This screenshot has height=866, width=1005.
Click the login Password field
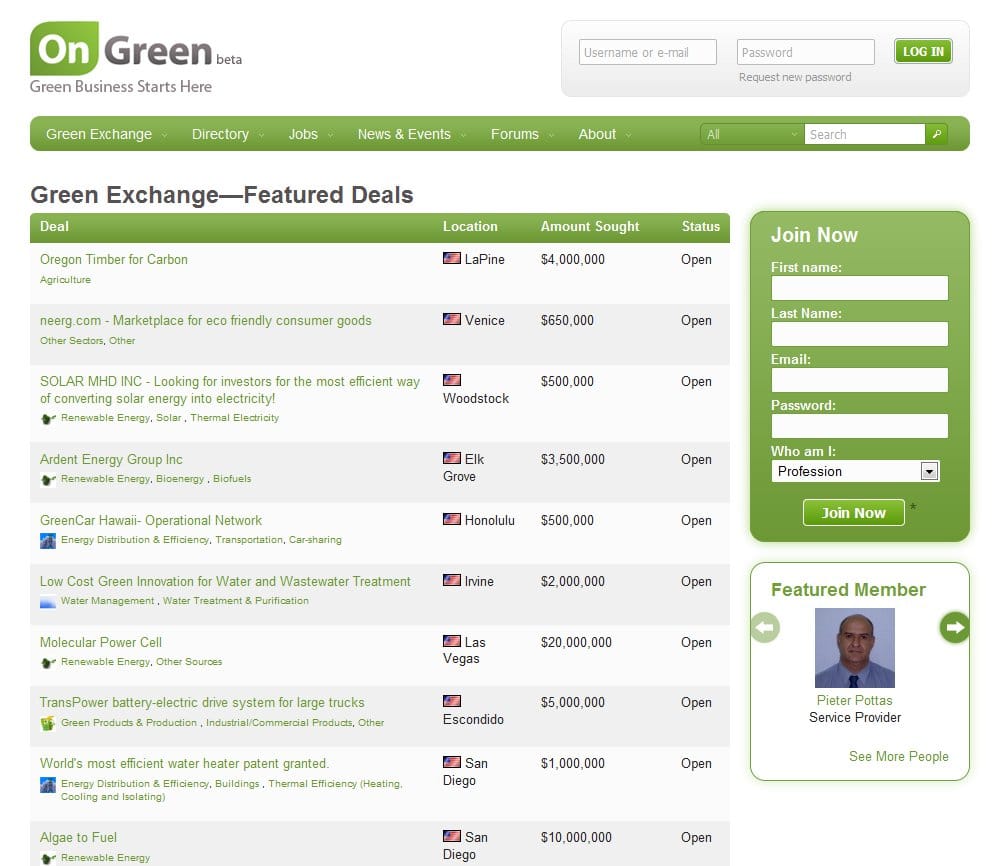[806, 52]
